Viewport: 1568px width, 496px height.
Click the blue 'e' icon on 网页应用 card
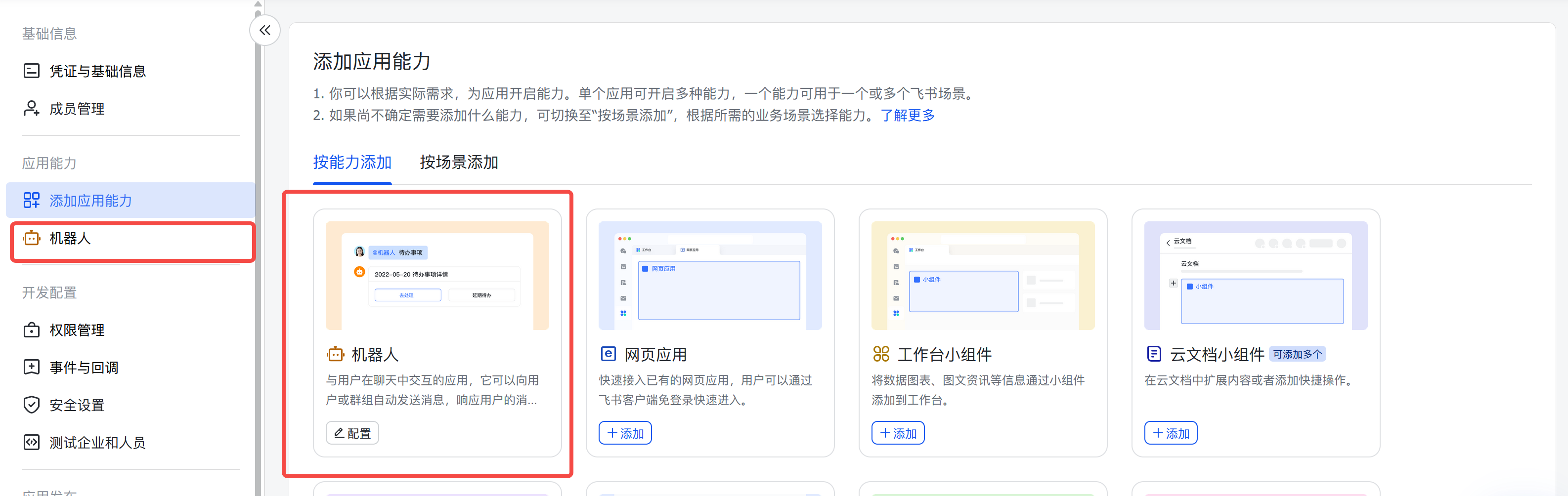(608, 354)
